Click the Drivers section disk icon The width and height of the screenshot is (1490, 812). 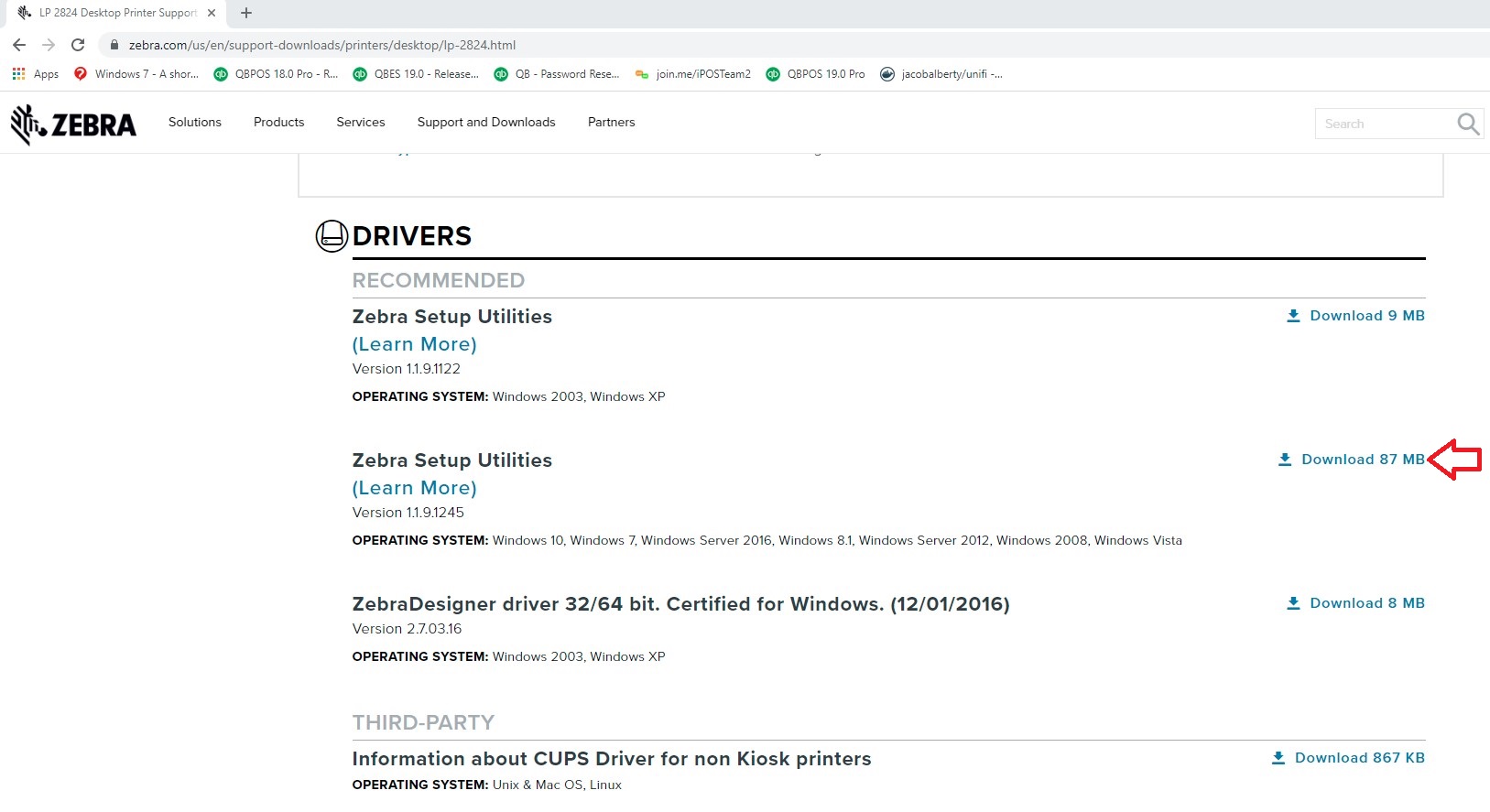(332, 236)
